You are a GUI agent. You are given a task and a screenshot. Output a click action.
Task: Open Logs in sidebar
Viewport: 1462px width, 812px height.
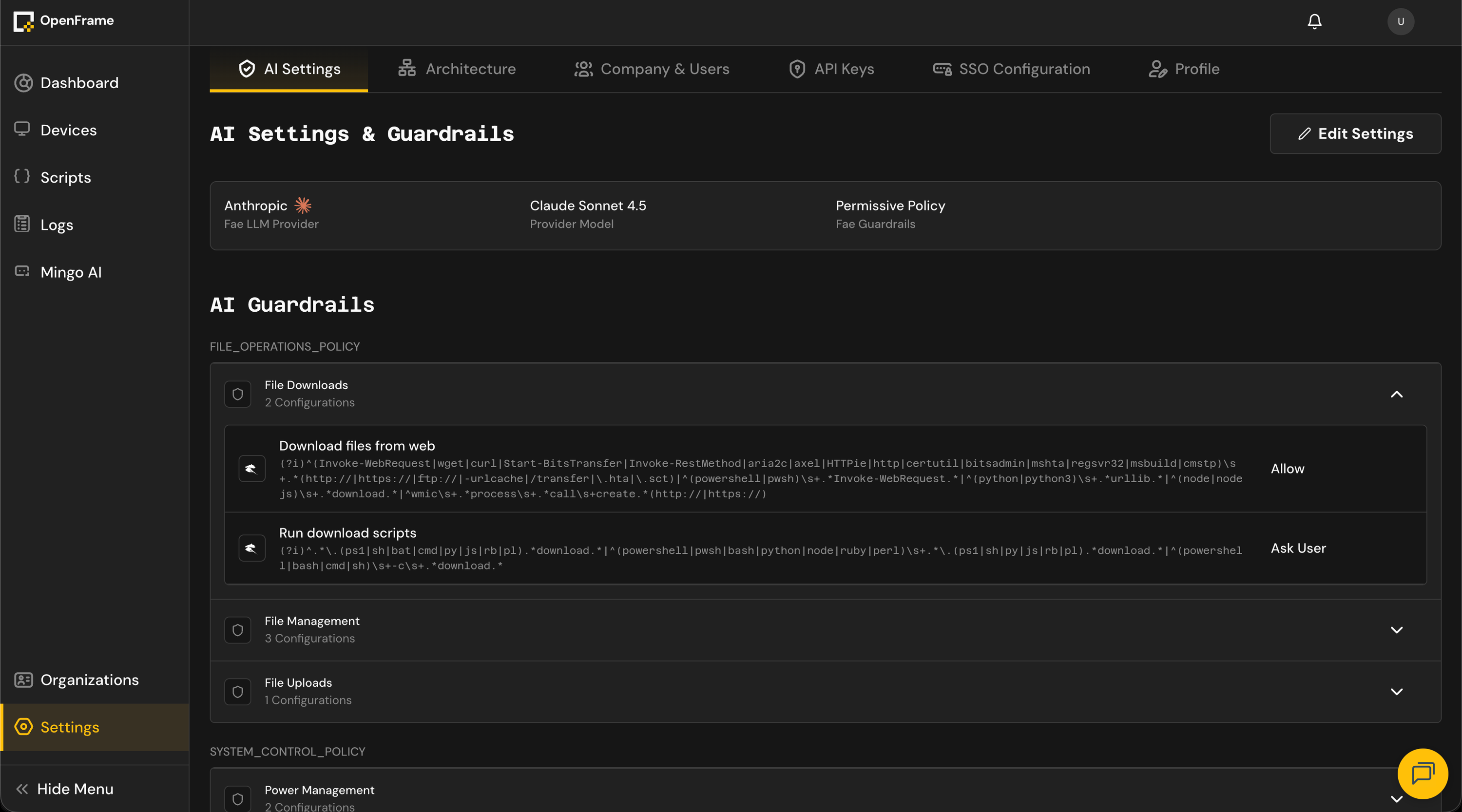(x=94, y=225)
